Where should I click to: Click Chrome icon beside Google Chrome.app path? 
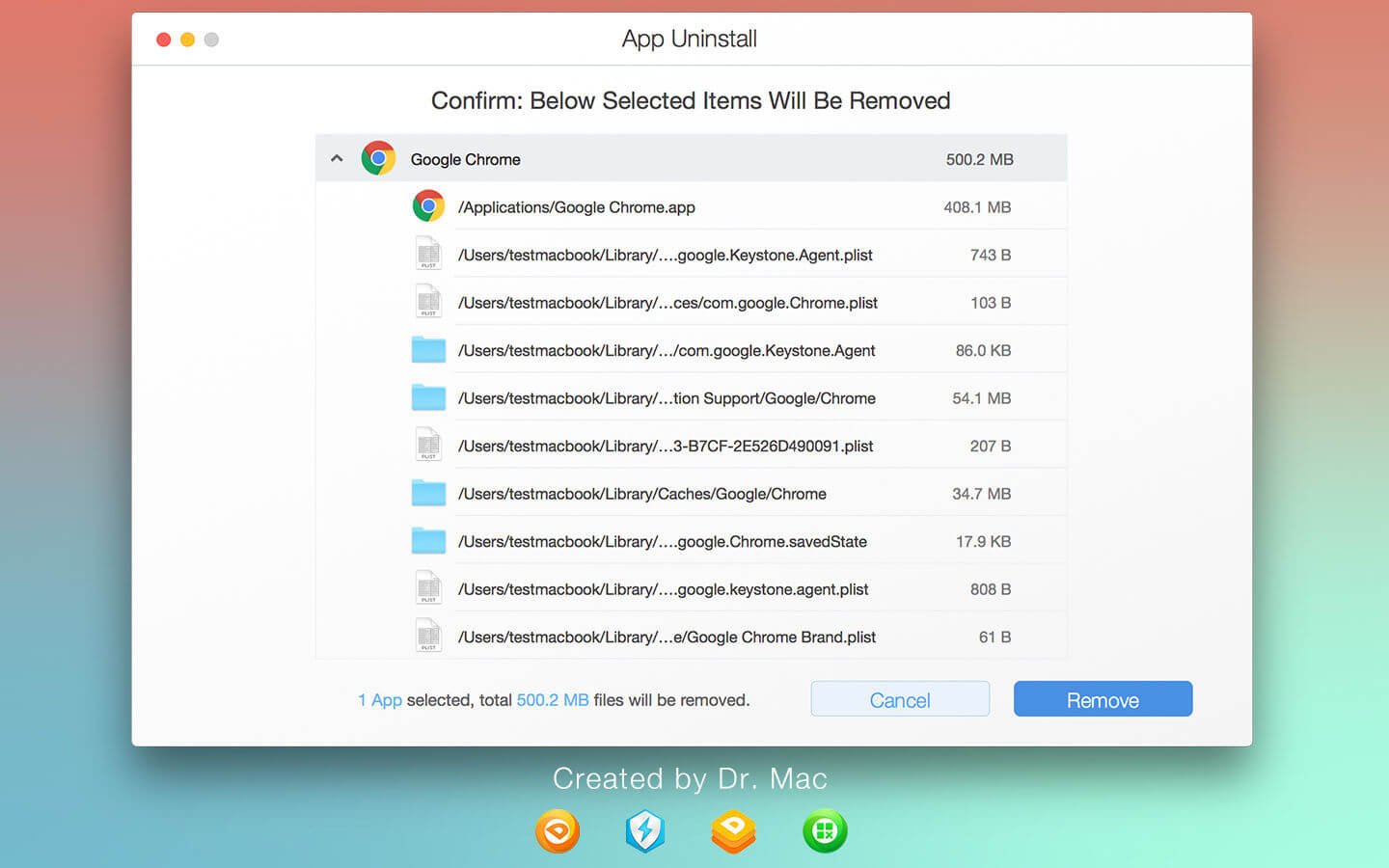click(428, 206)
